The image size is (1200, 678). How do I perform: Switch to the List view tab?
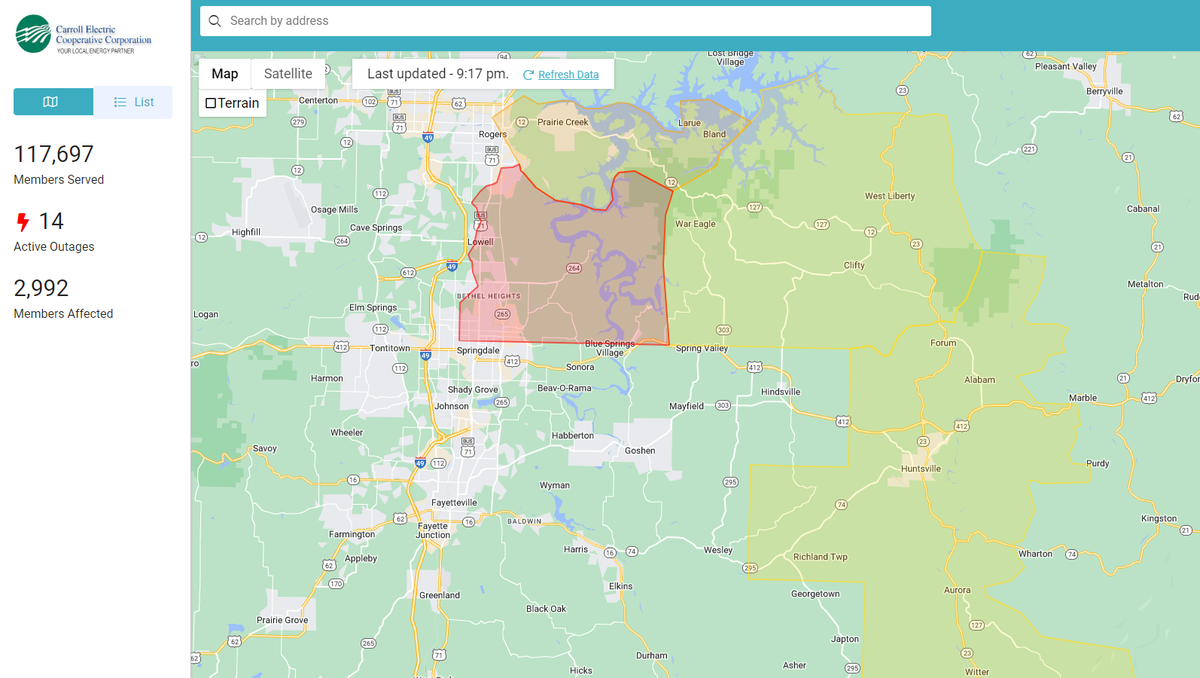click(133, 102)
